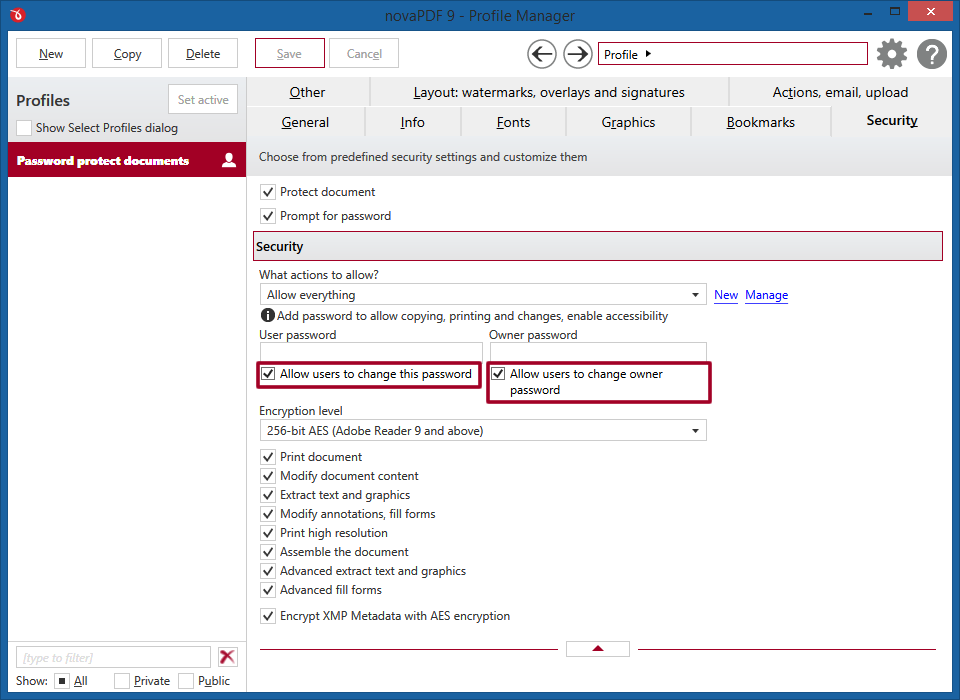
Task: Open the Allow everything actions dropdown
Action: [482, 295]
